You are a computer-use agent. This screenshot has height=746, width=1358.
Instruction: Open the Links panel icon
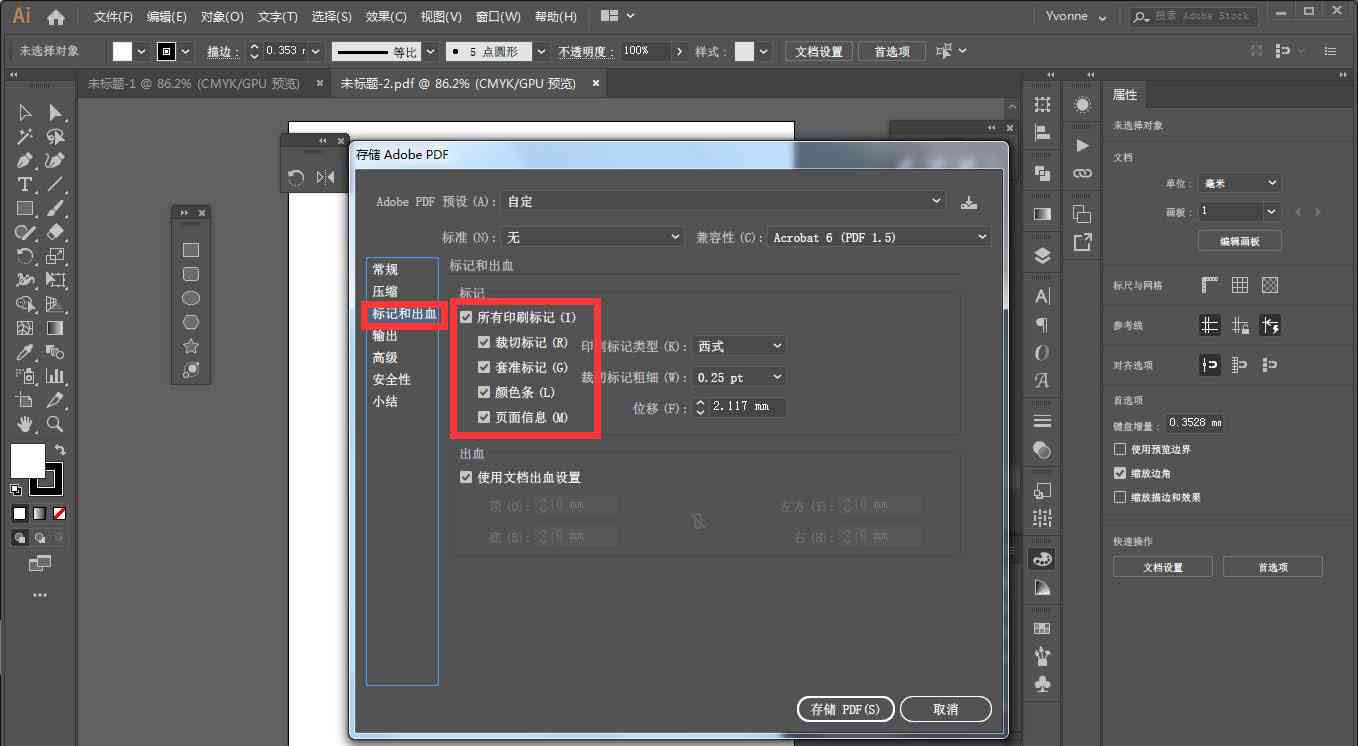pyautogui.click(x=1082, y=173)
